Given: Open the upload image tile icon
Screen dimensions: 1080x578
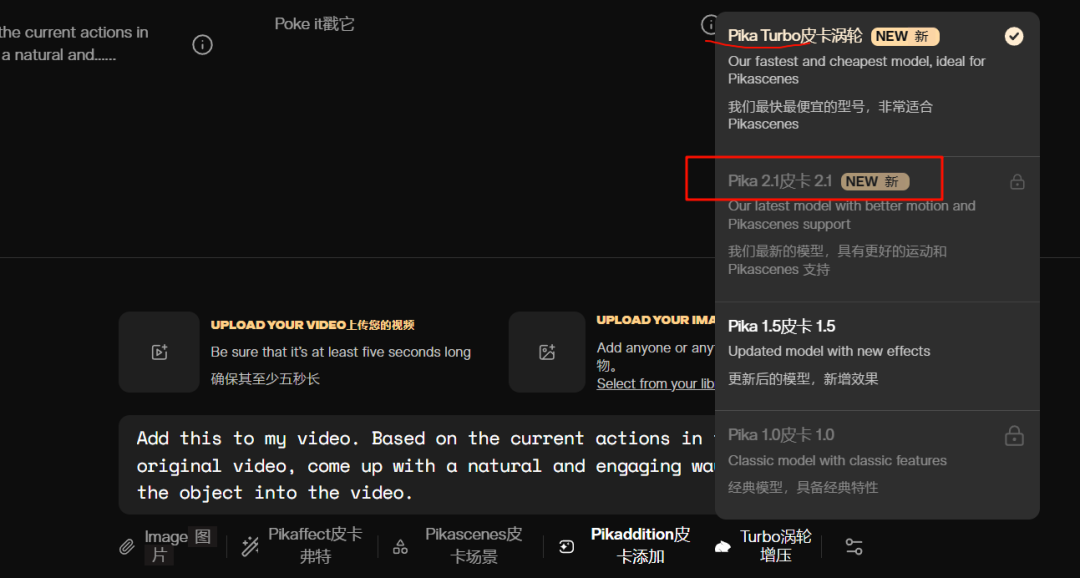Looking at the screenshot, I should [548, 352].
